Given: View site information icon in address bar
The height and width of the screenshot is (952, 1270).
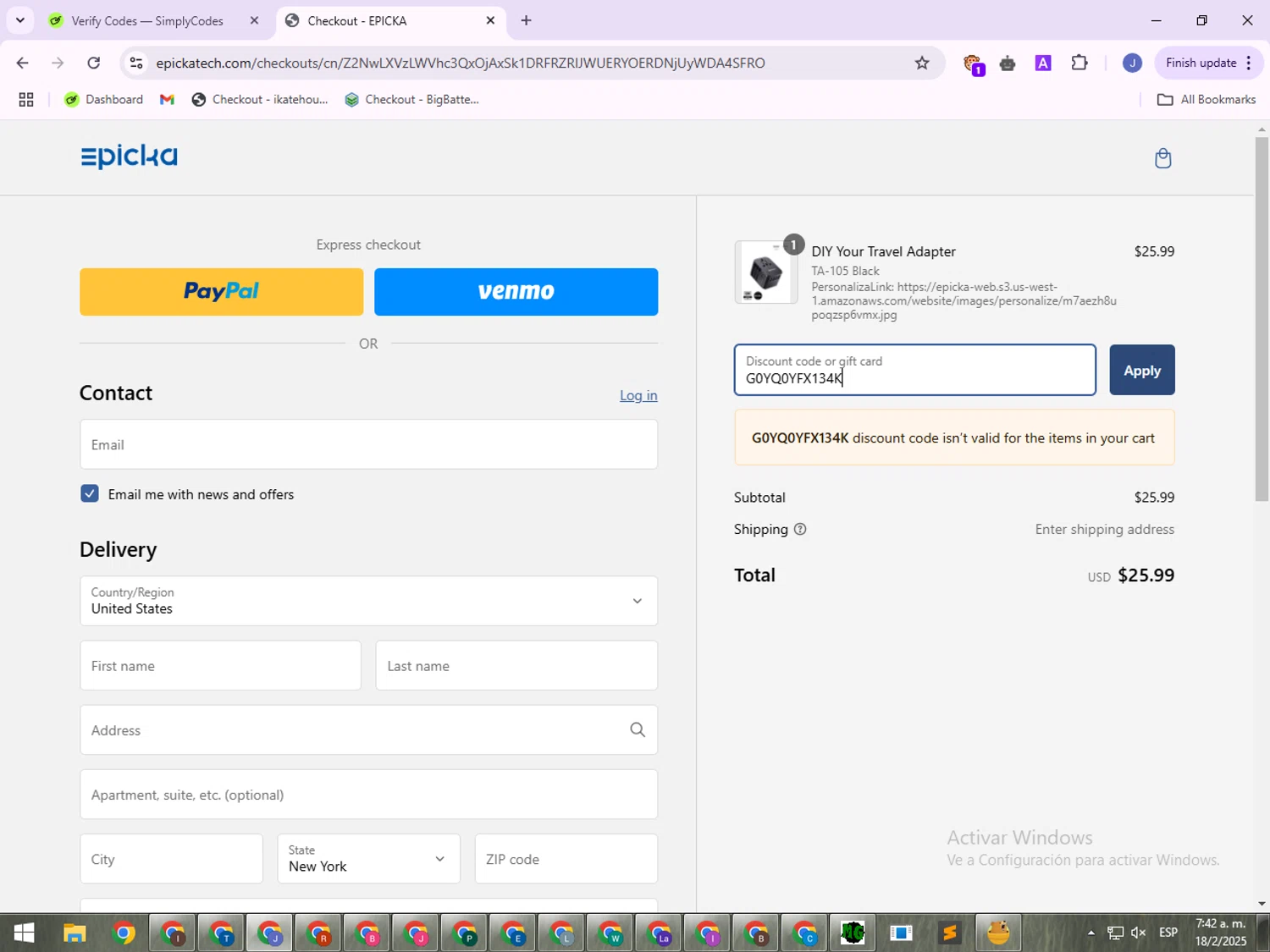Looking at the screenshot, I should pos(136,63).
